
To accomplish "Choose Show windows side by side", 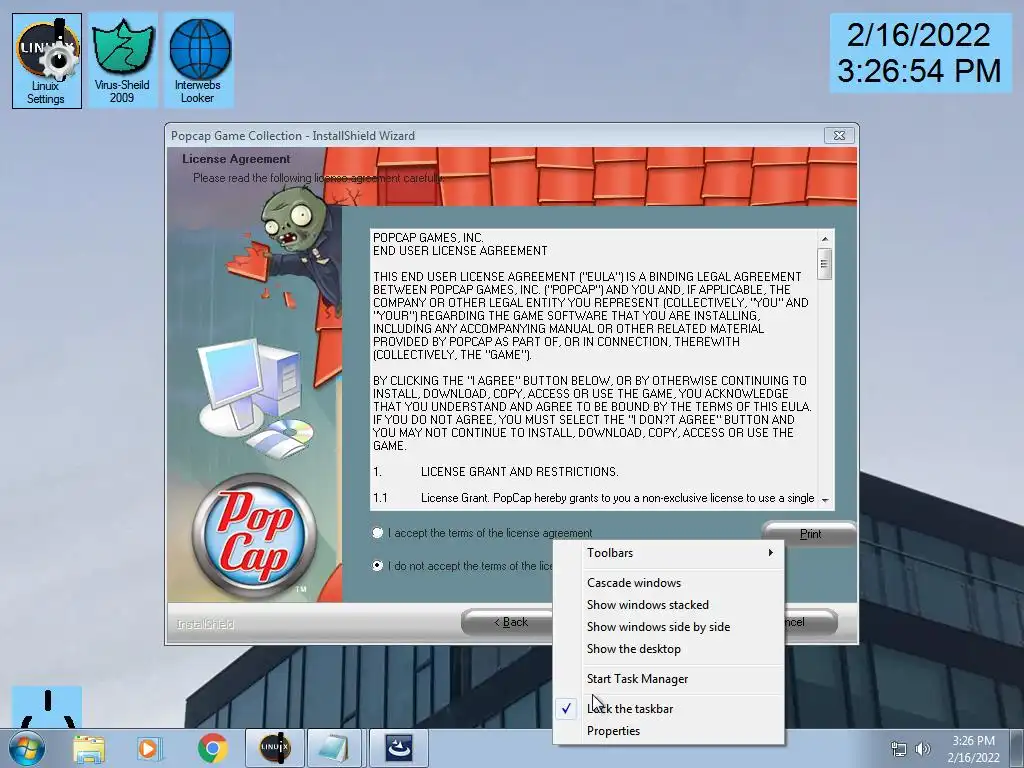I will pyautogui.click(x=669, y=627).
